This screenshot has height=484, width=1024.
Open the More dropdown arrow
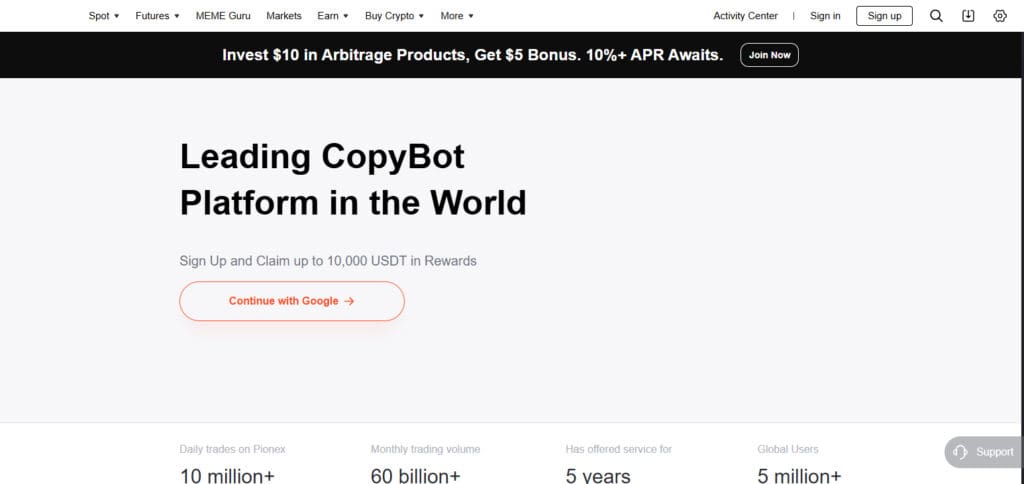point(471,16)
